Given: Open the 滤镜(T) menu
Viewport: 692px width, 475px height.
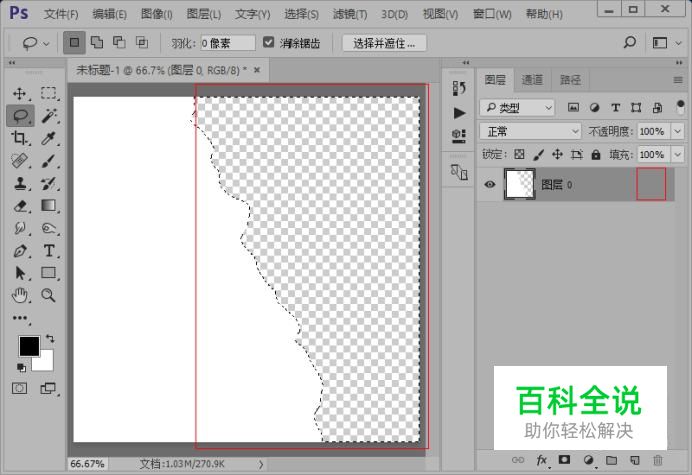Looking at the screenshot, I should [x=350, y=14].
